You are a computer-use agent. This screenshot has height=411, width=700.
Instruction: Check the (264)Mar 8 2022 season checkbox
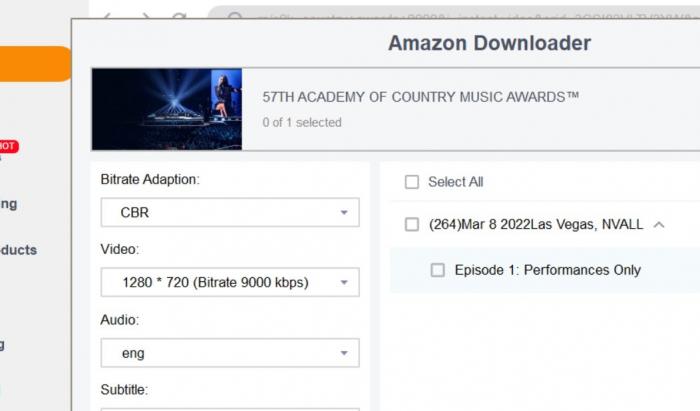412,224
